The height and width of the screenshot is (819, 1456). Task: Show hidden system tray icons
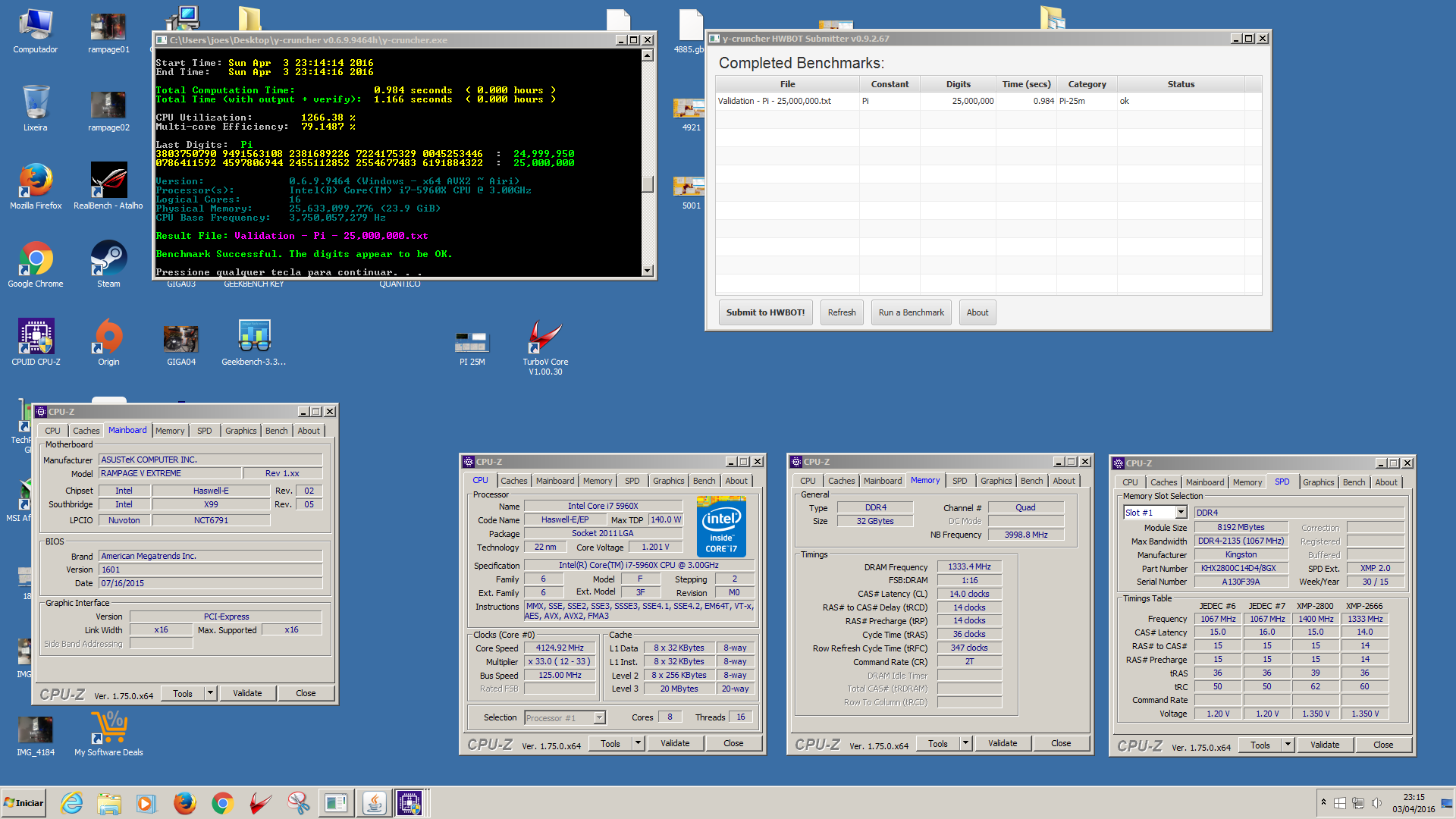coord(1323,802)
